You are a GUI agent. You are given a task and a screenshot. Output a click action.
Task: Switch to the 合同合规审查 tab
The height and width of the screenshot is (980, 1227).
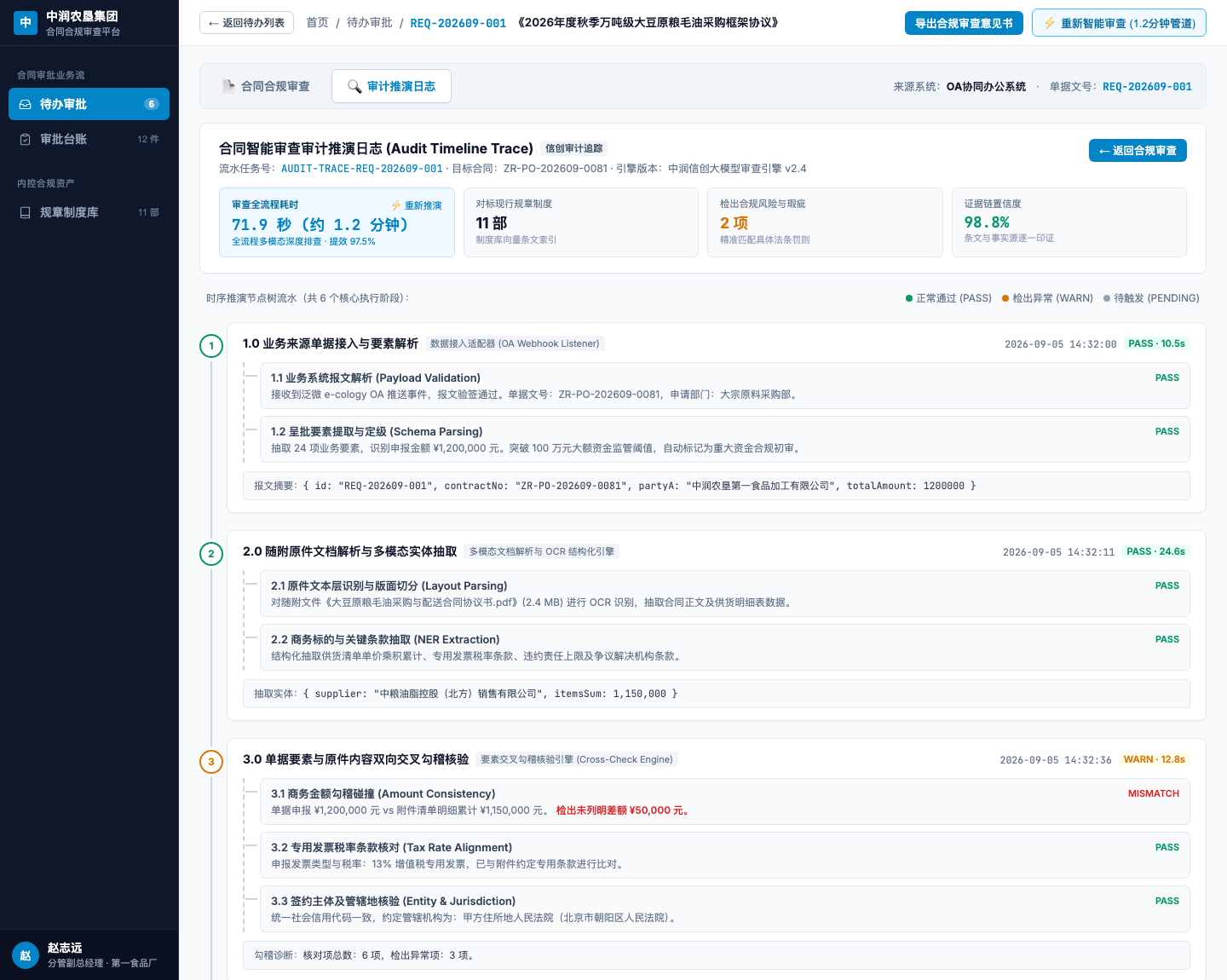[x=266, y=86]
